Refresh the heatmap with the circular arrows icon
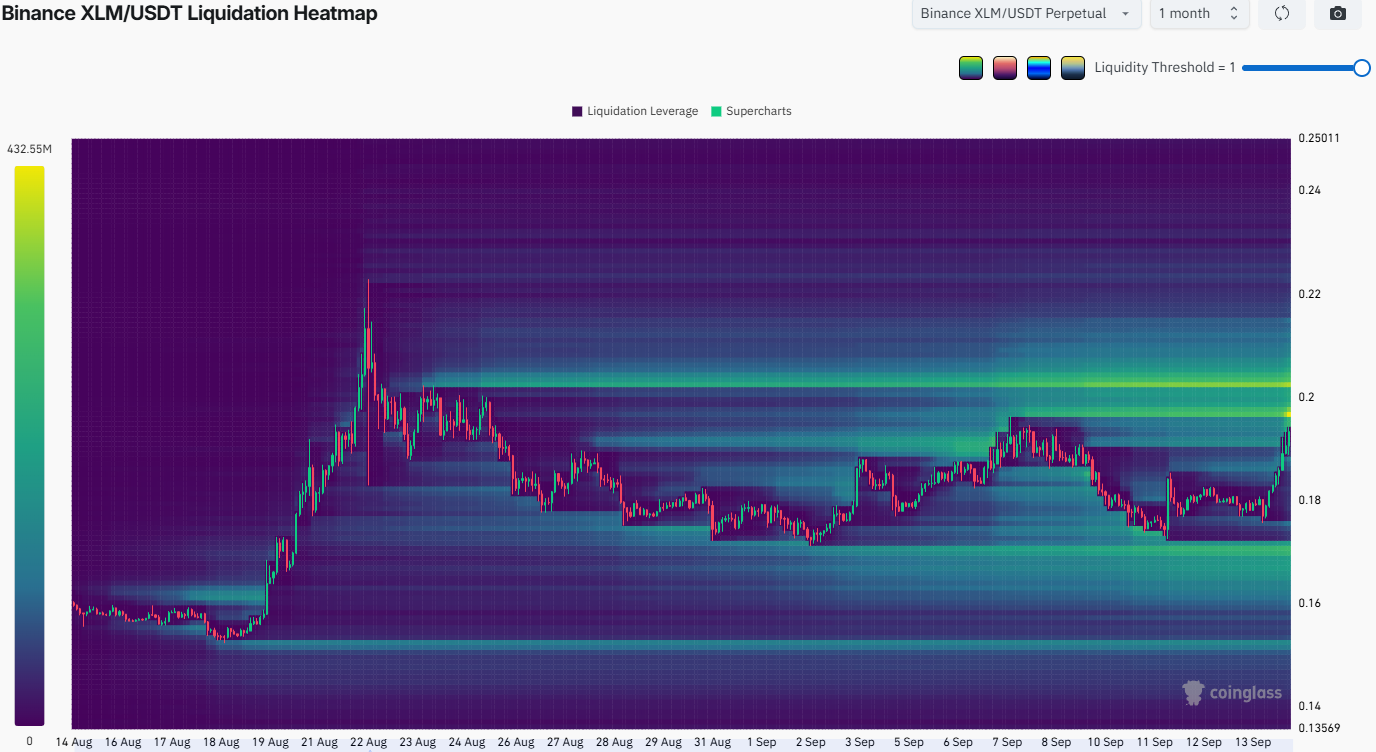Viewport: 1376px width, 752px height. click(1282, 14)
